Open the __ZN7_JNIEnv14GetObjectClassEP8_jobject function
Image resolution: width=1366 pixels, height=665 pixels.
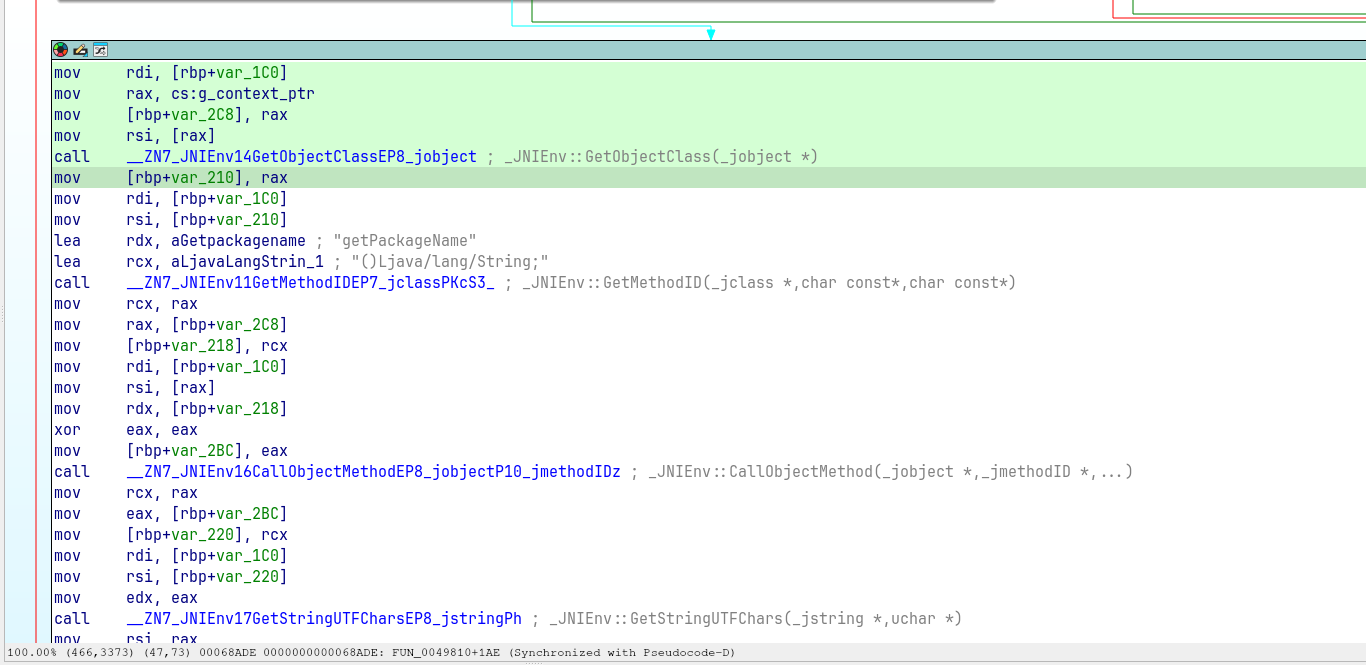(300, 156)
